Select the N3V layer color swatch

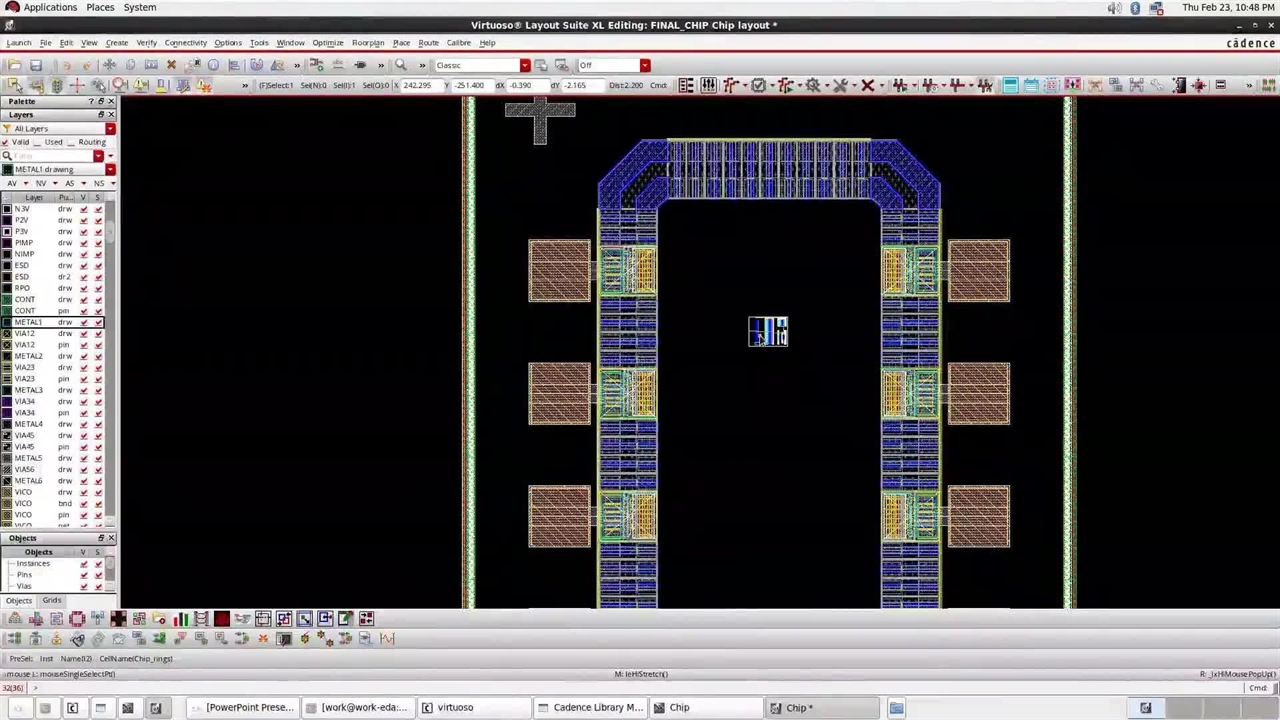(x=8, y=209)
